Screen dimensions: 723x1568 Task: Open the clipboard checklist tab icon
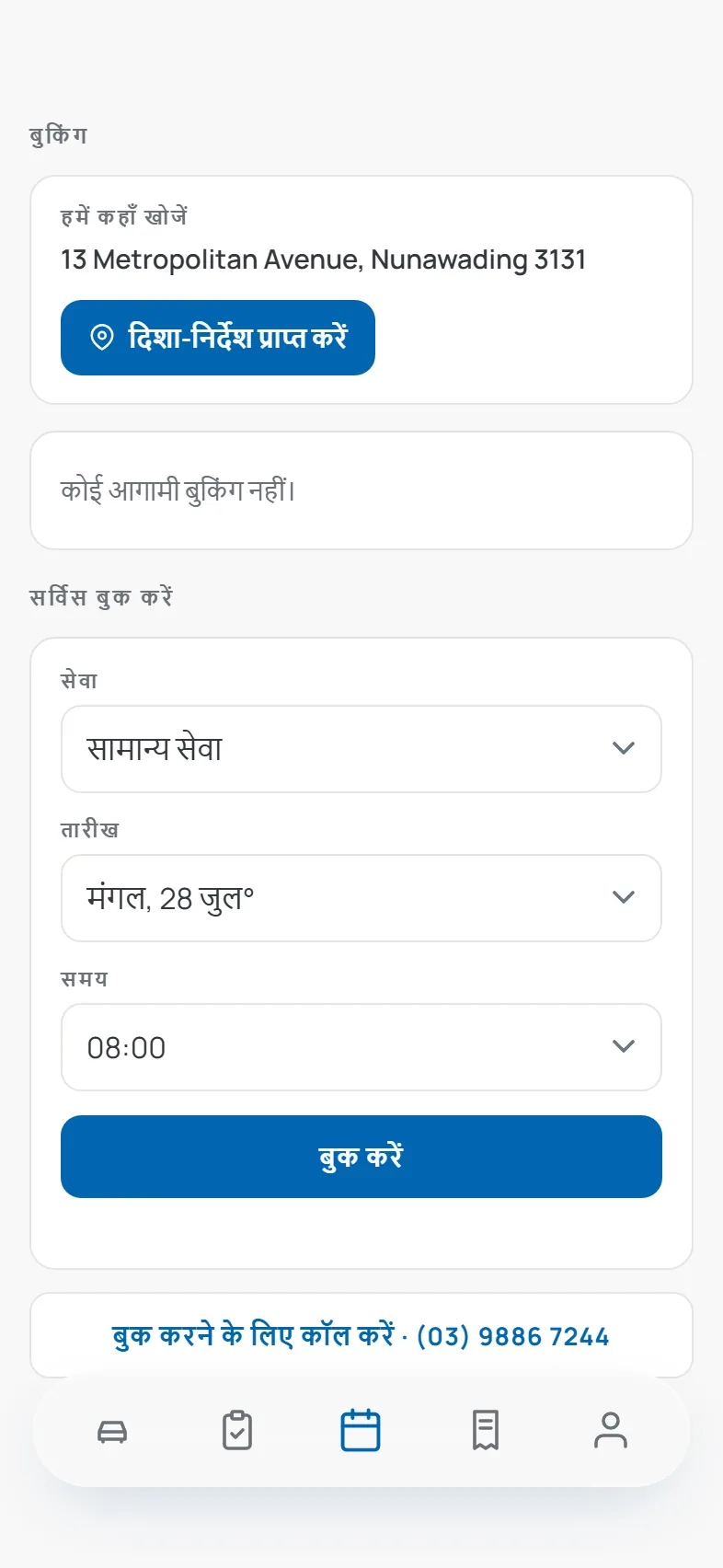pyautogui.click(x=237, y=1431)
